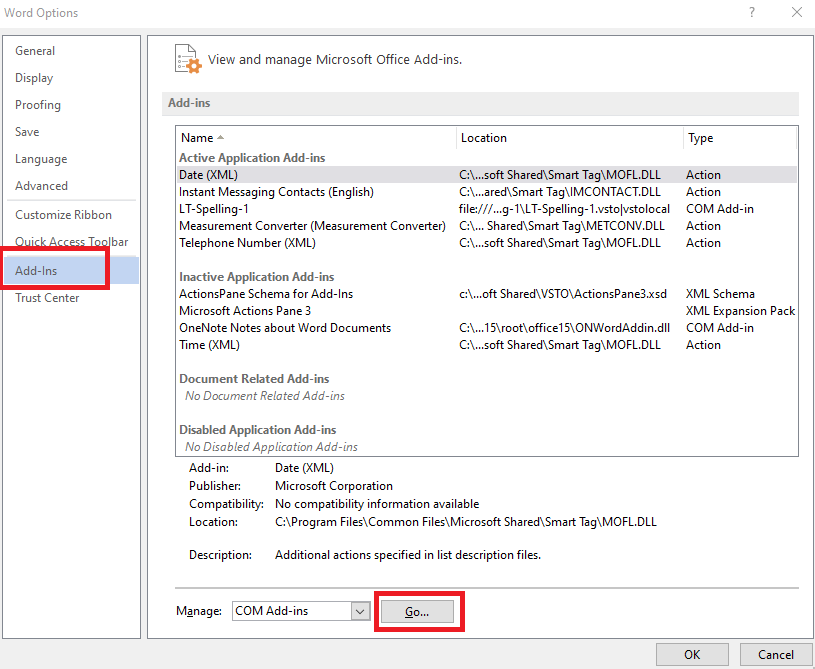The height and width of the screenshot is (669, 815).
Task: Confirm with the OK button
Action: tap(692, 654)
